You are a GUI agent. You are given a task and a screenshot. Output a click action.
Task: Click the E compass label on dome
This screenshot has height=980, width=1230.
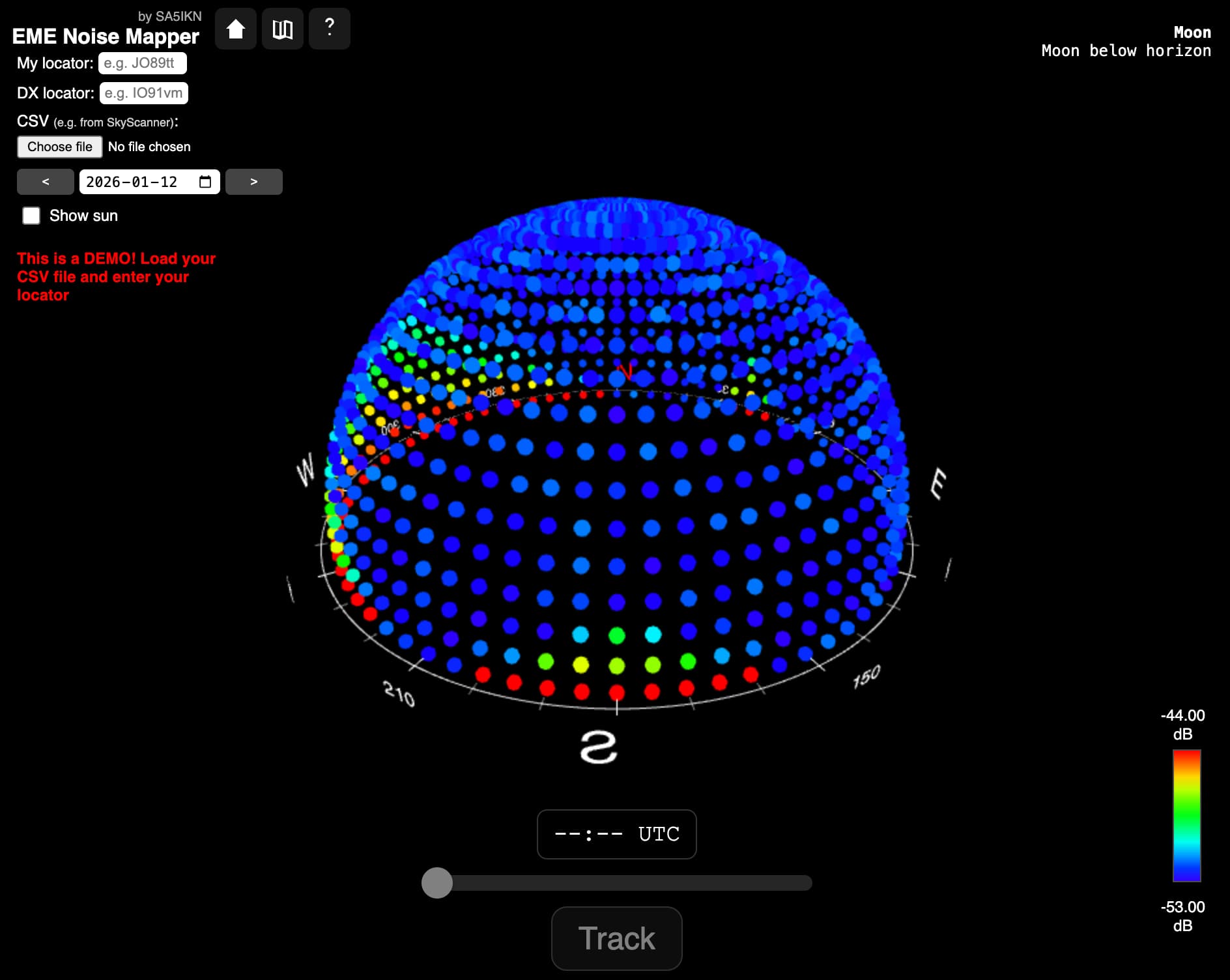click(x=937, y=483)
